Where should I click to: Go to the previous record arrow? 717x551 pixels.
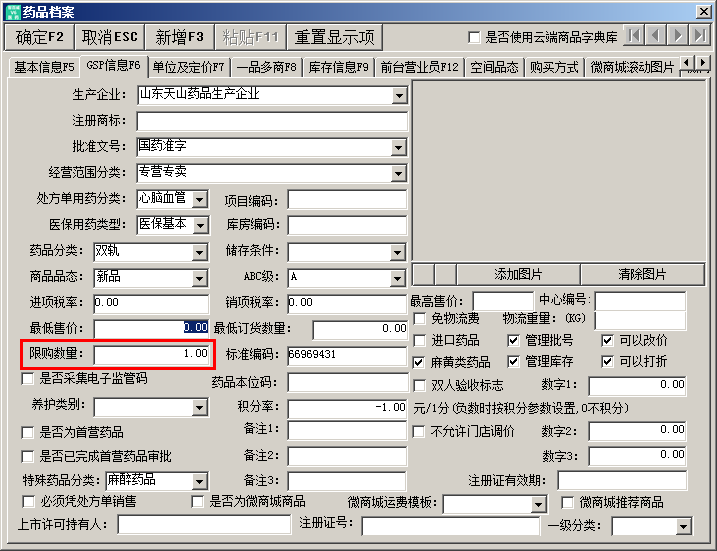[x=656, y=36]
